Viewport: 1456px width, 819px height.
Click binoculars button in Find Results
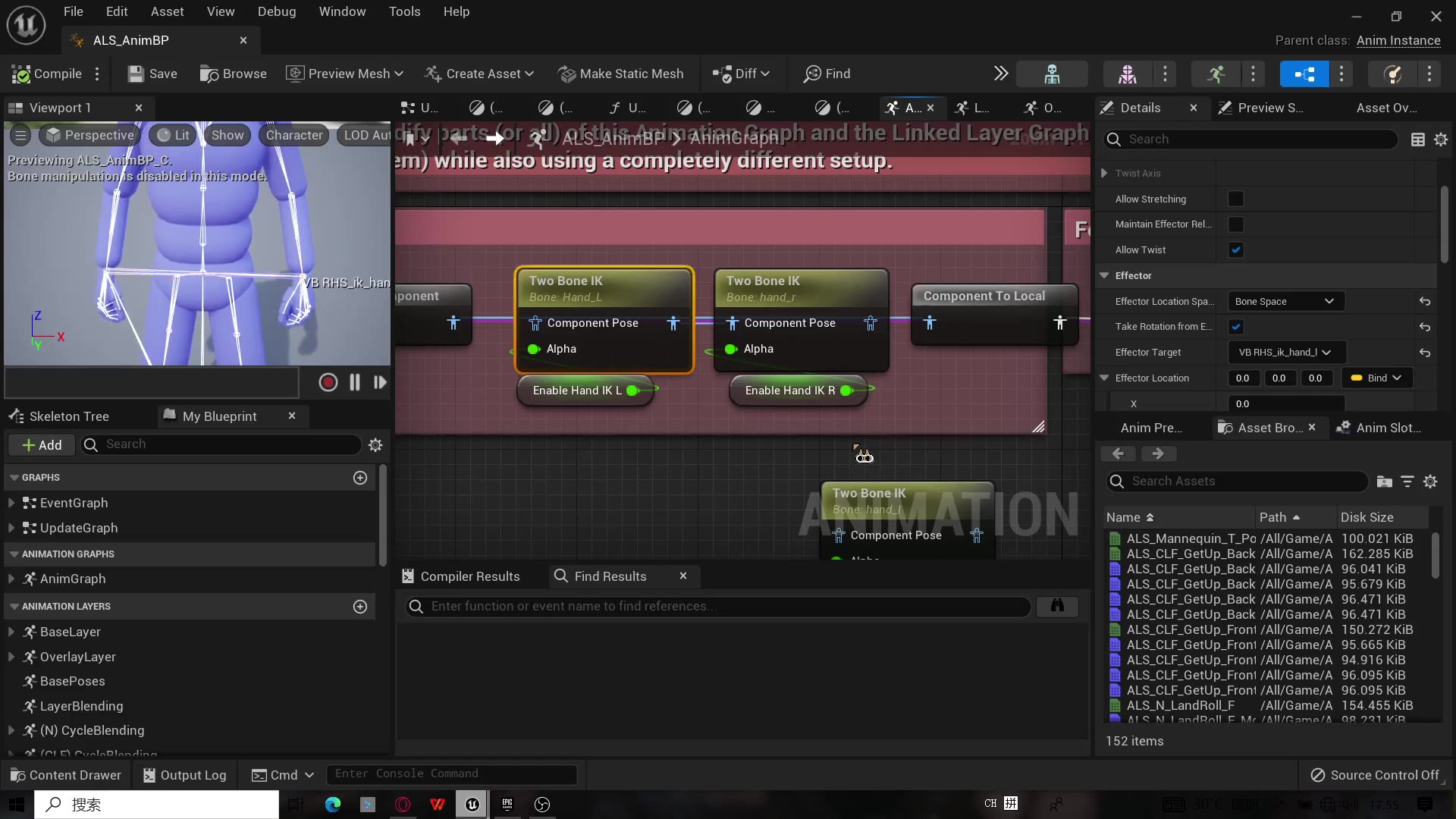pyautogui.click(x=1056, y=606)
